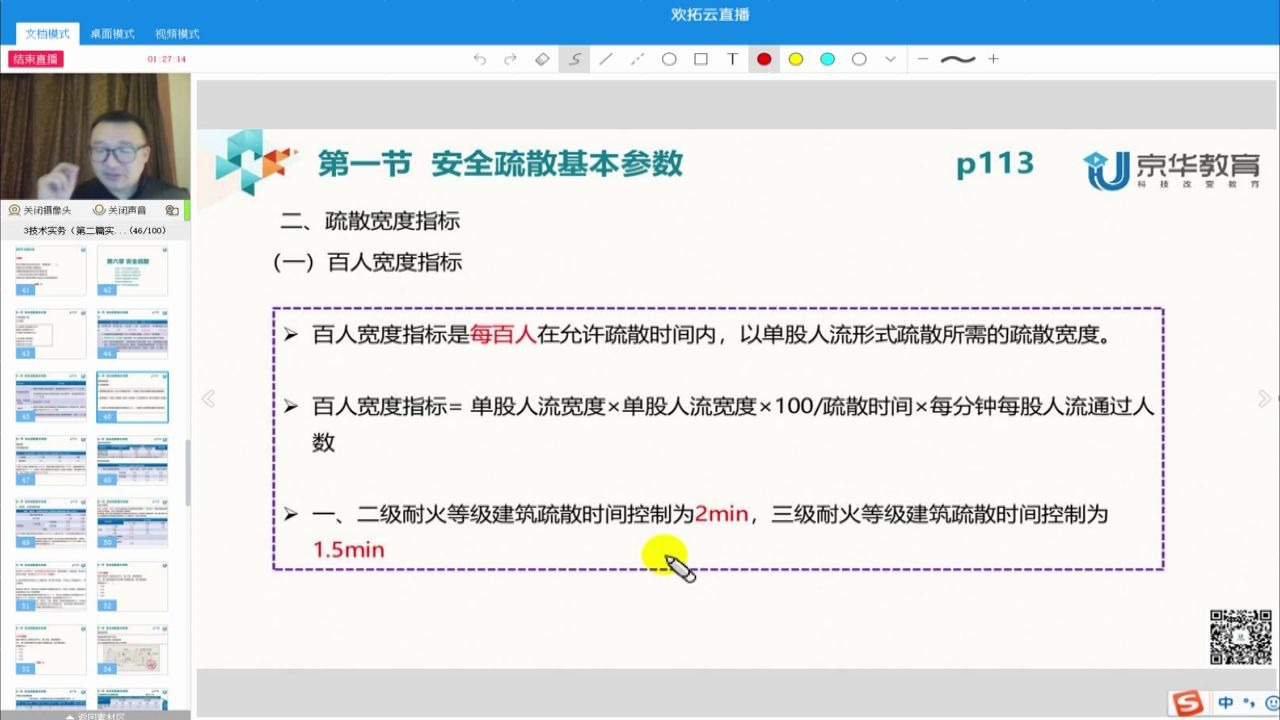Toggle the camera switch icon beside 关闭声音

[x=170, y=210]
